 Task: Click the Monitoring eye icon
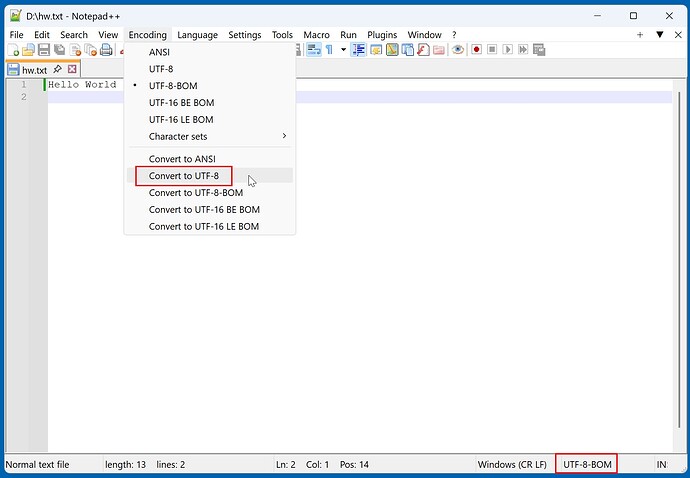[x=457, y=50]
